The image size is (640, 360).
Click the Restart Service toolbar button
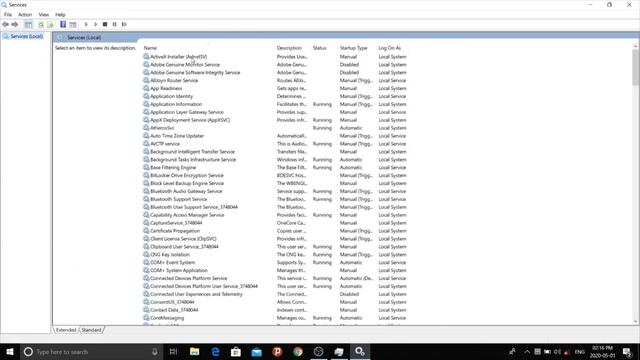124,24
